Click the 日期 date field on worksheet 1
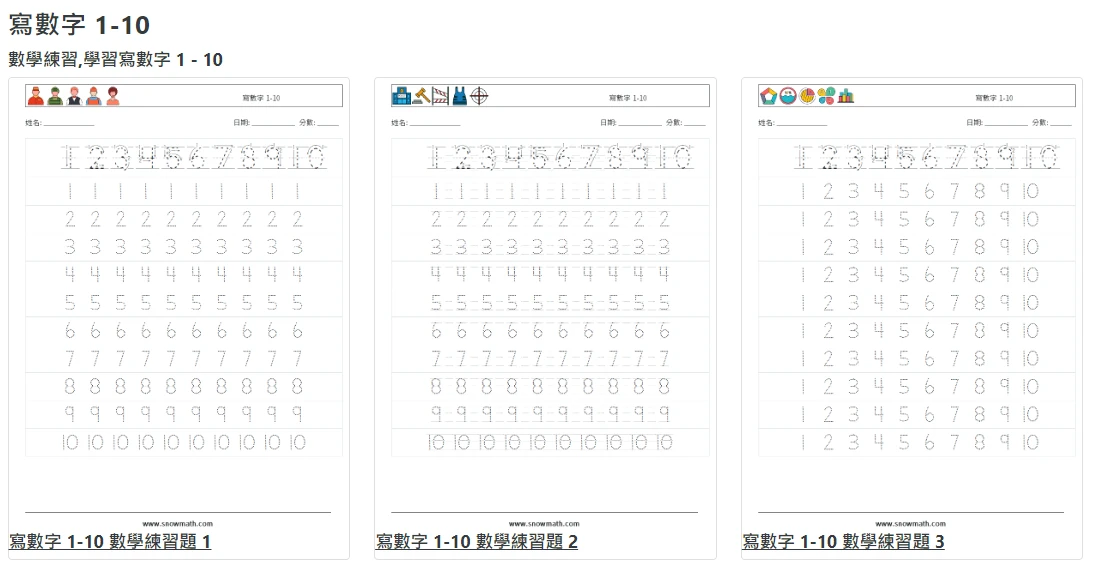 point(264,123)
